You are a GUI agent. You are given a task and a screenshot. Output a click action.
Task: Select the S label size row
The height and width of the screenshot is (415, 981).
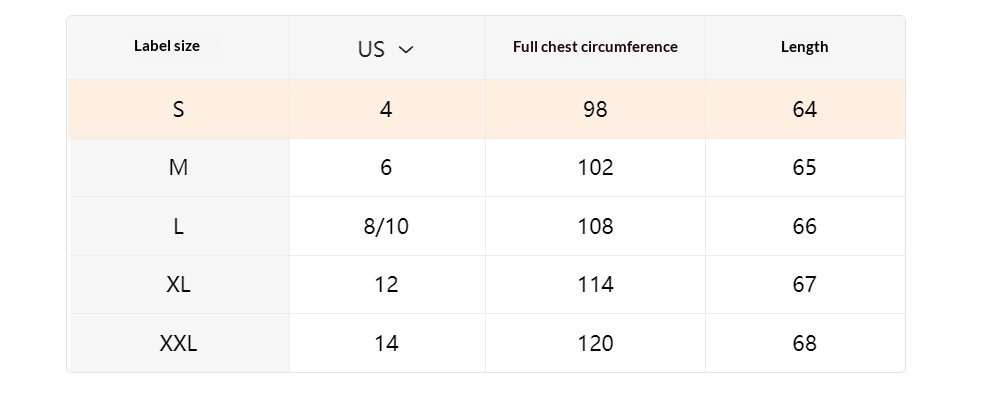click(x=178, y=109)
